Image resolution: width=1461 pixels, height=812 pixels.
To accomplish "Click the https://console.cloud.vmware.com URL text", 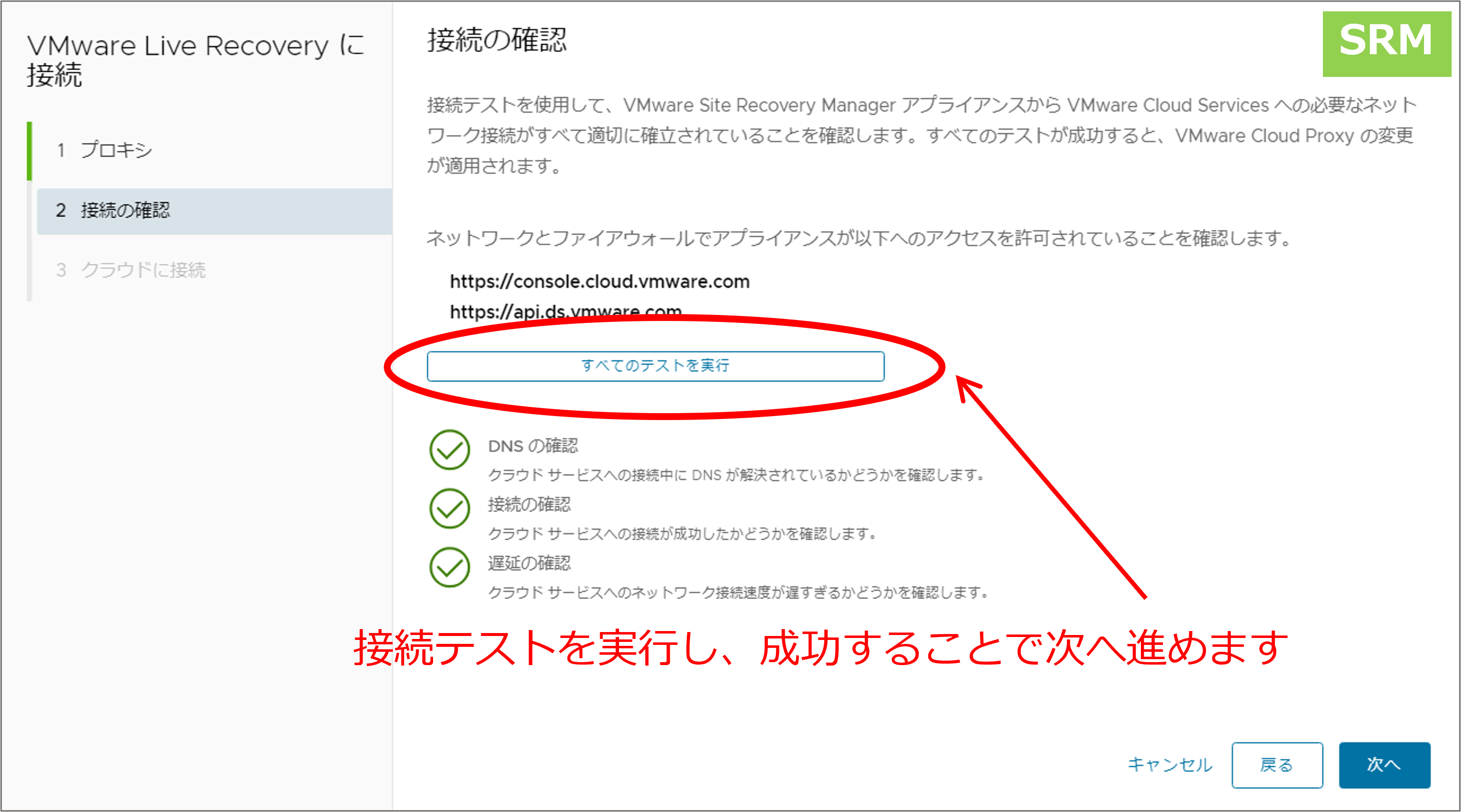I will (599, 281).
